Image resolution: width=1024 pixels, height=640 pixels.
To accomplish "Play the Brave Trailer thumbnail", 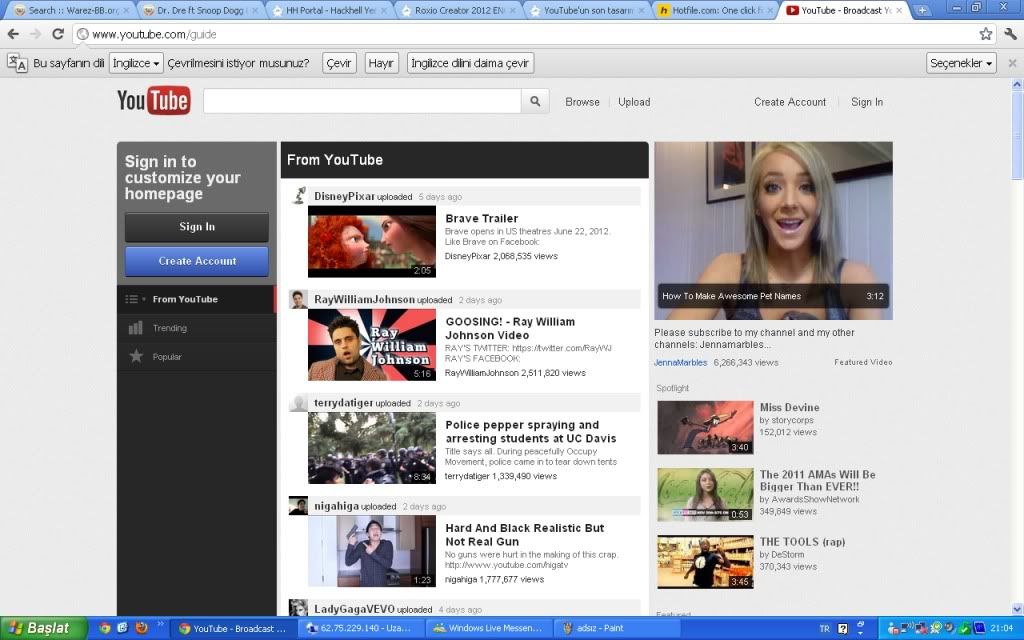I will click(372, 242).
